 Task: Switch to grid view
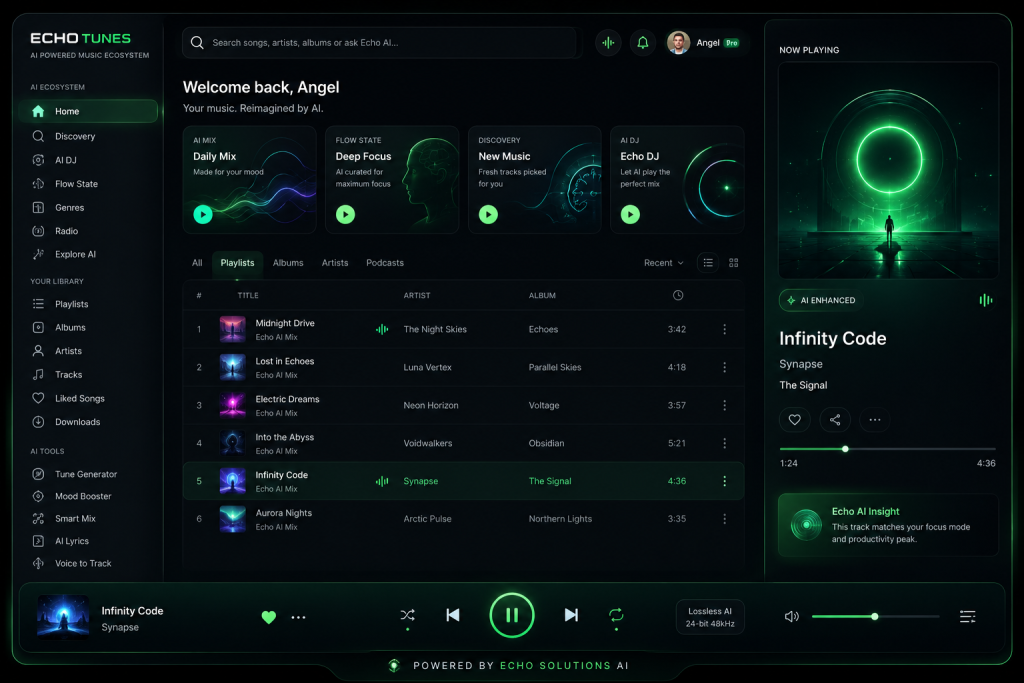[x=733, y=262]
